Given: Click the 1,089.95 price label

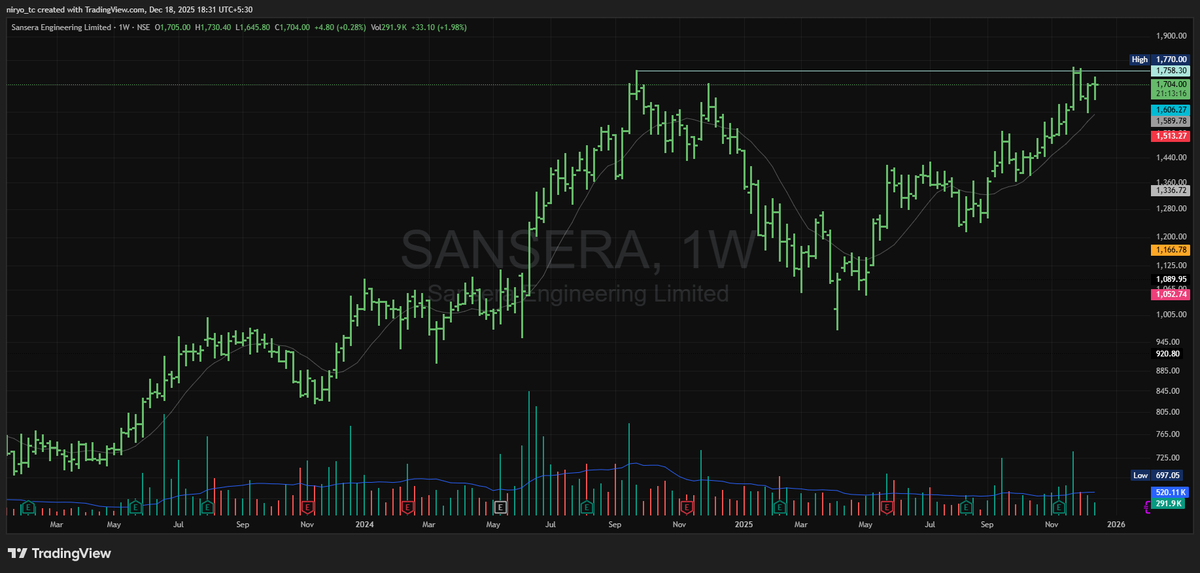Looking at the screenshot, I should tap(1170, 279).
